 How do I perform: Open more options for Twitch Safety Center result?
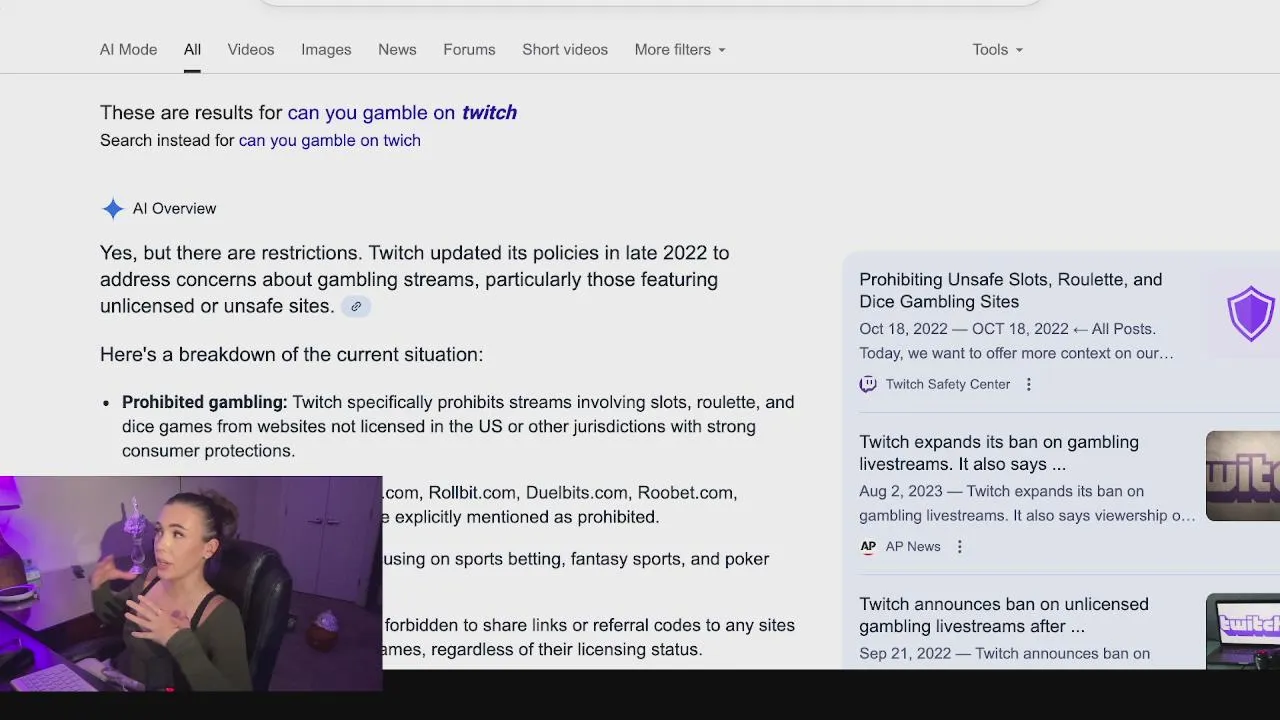pyautogui.click(x=1028, y=384)
